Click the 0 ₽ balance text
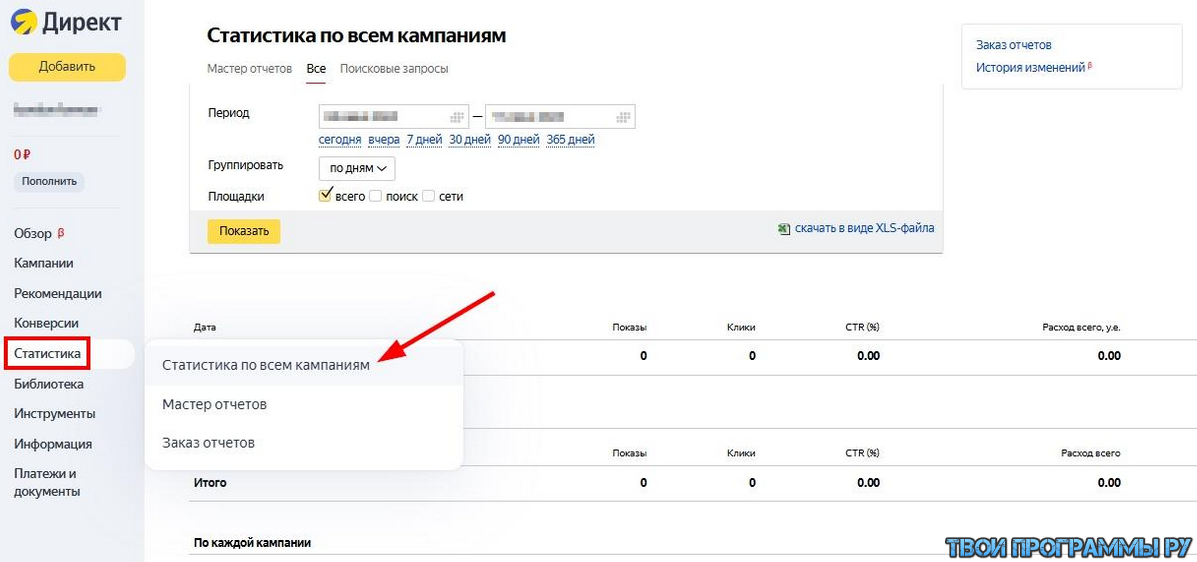The width and height of the screenshot is (1197, 562). 22,154
